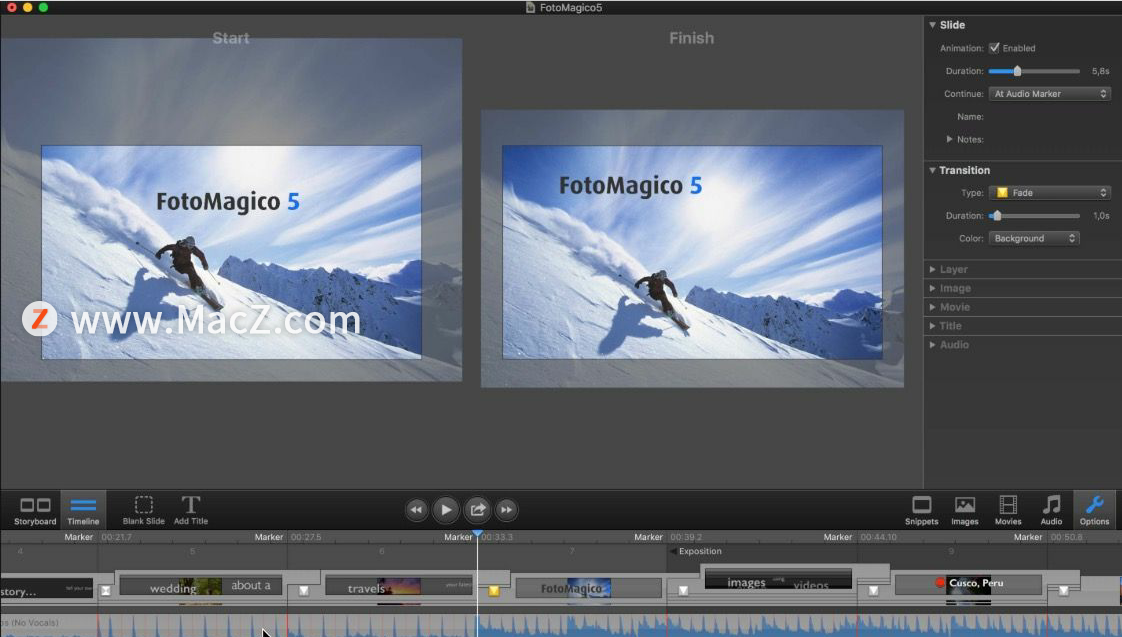
Task: Click the story slide in timeline
Action: 47,588
